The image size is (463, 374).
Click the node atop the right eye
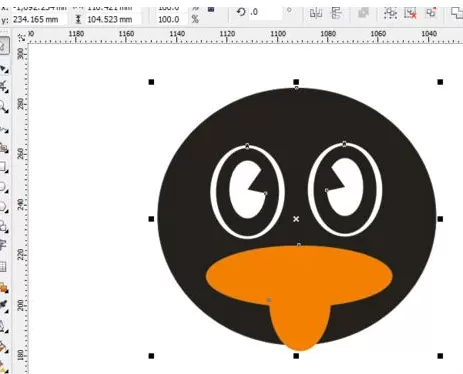[x=345, y=144]
